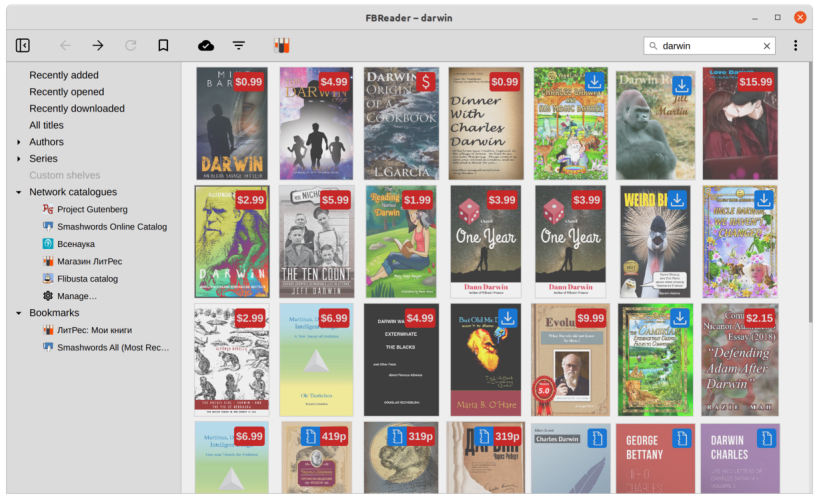
Task: Click the $9.99 badge on Evolution book
Action: coord(590,318)
